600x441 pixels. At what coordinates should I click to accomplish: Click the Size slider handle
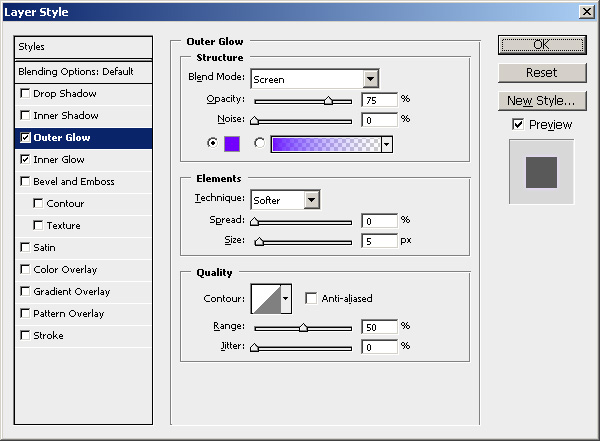click(259, 242)
